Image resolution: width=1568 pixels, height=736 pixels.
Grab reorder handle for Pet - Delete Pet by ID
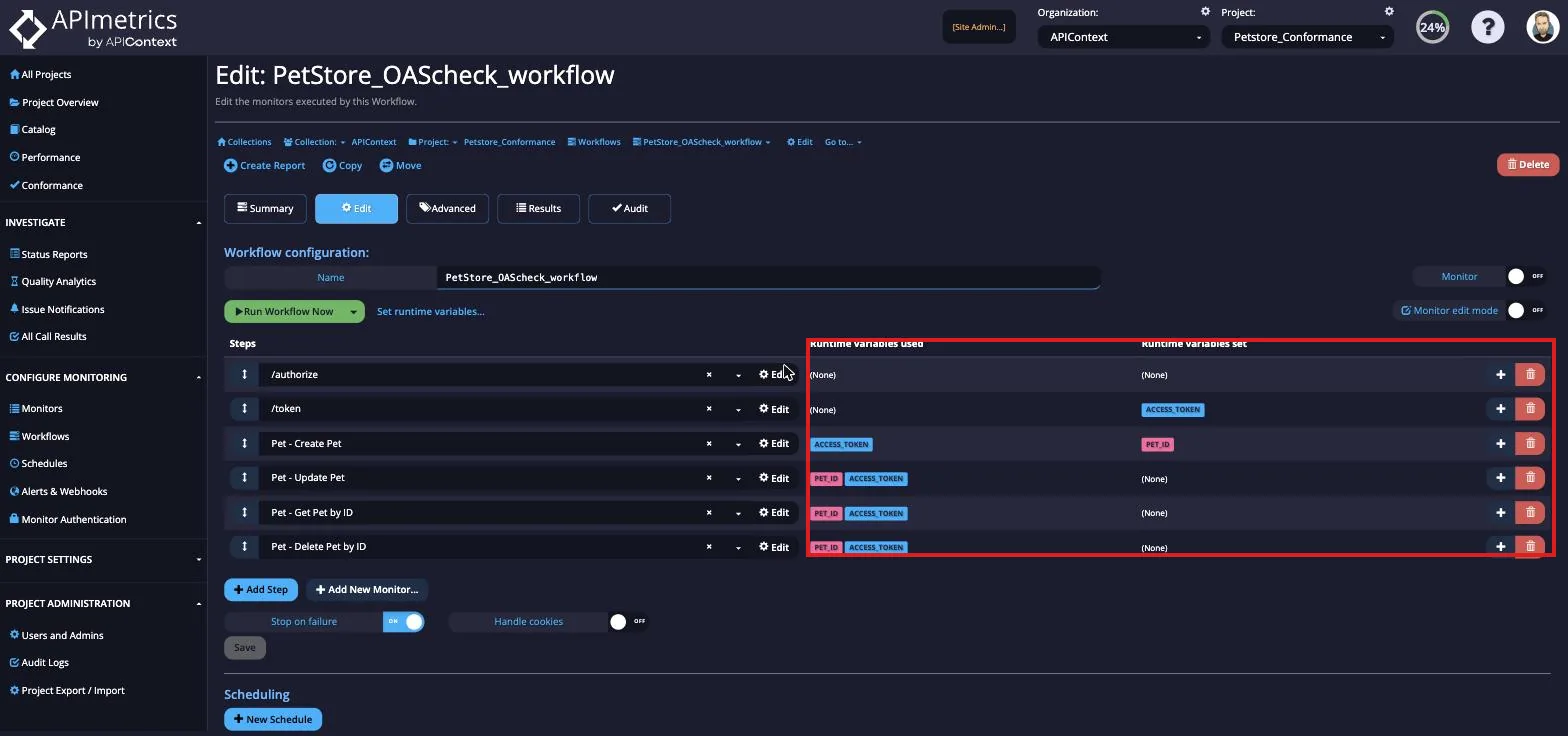(244, 546)
